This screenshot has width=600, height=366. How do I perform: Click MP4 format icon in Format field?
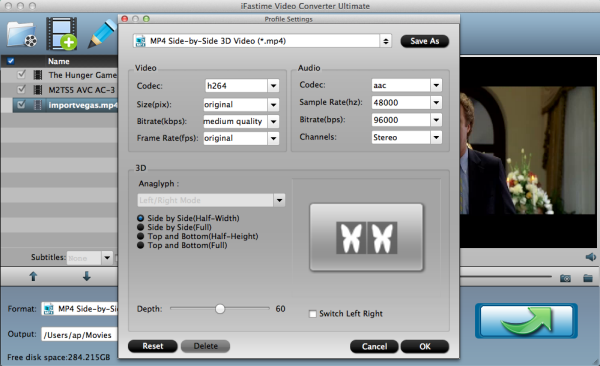(49, 309)
